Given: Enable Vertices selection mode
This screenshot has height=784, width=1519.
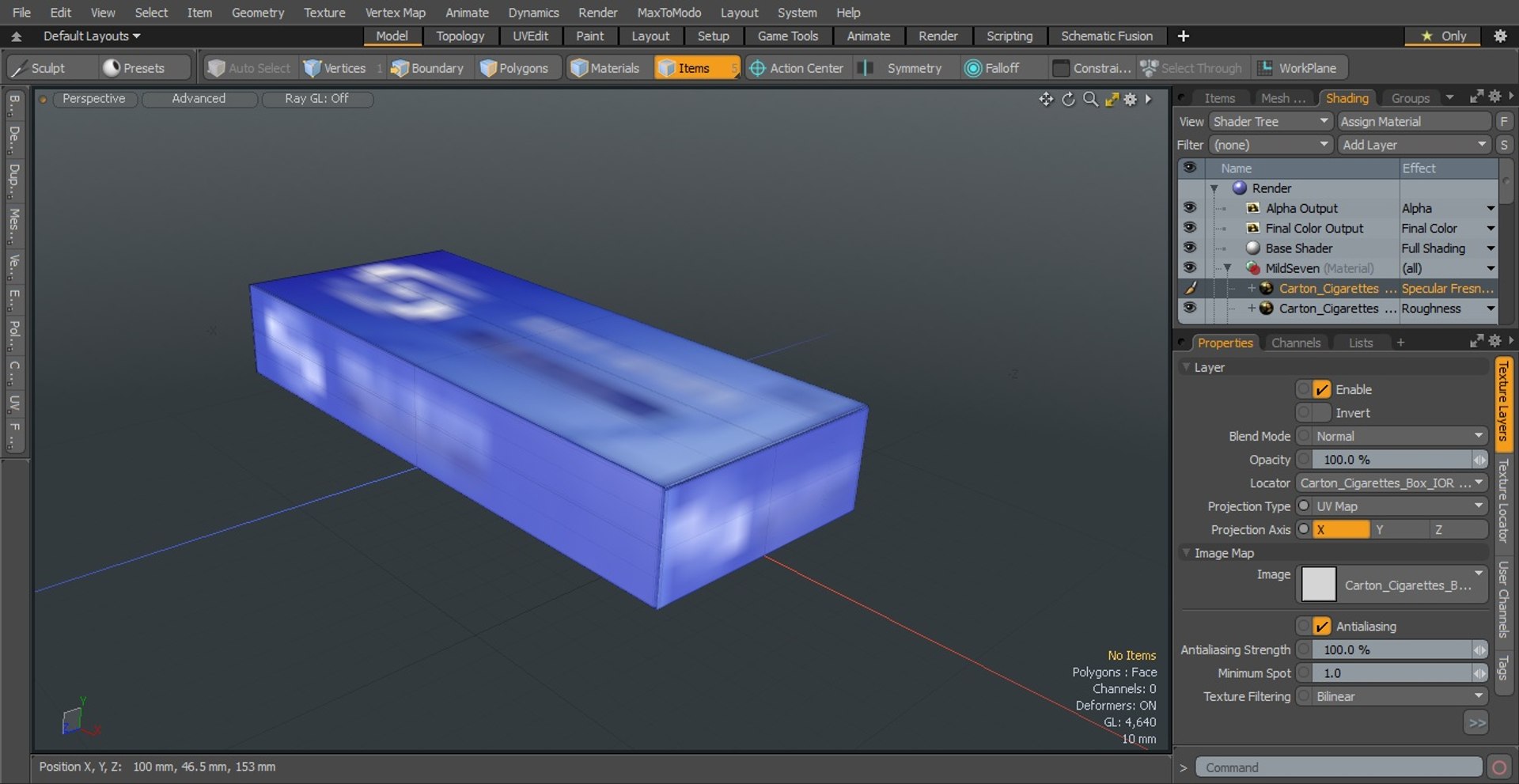Looking at the screenshot, I should pyautogui.click(x=335, y=68).
